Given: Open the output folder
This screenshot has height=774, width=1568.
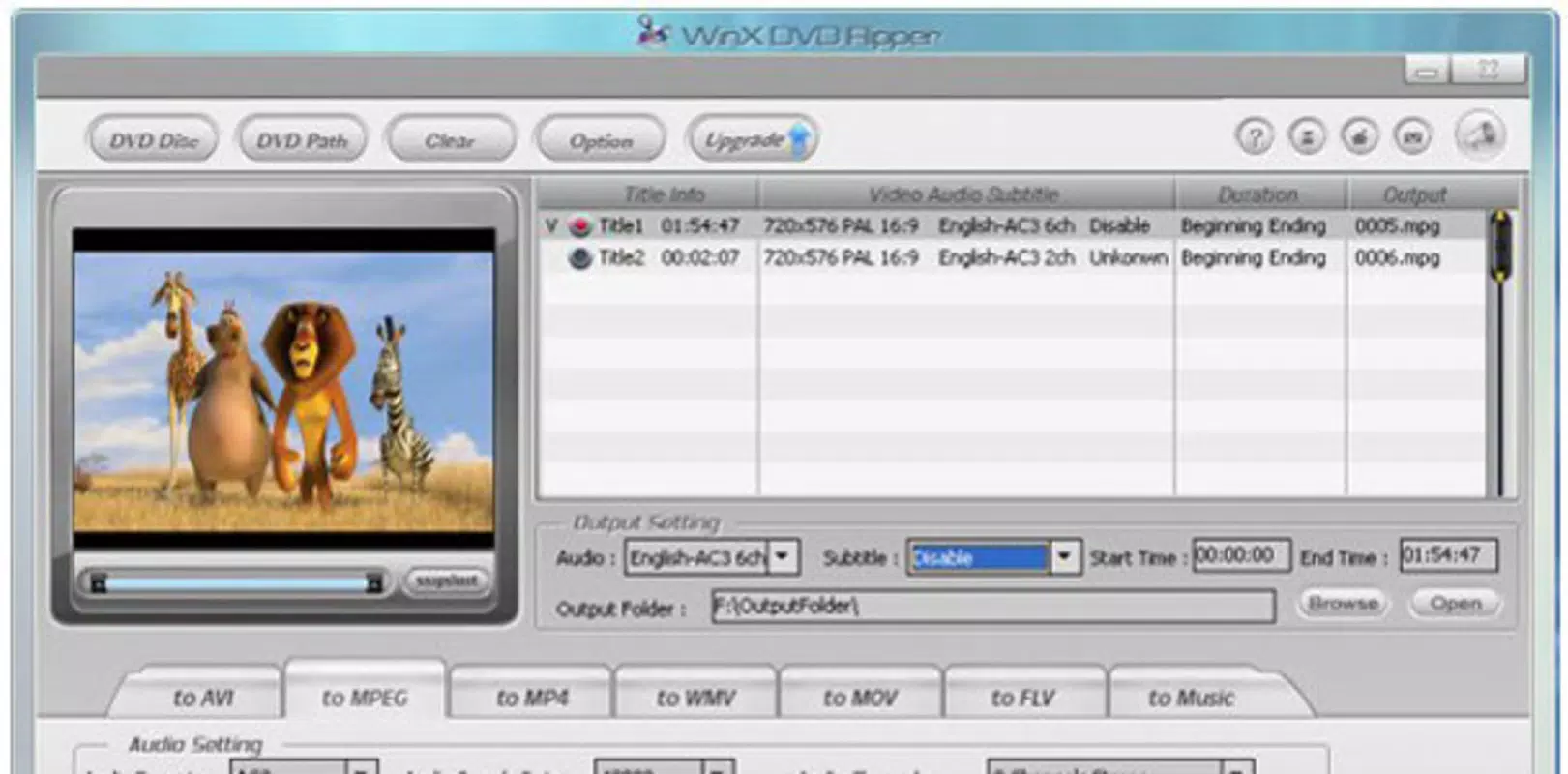Looking at the screenshot, I should [x=1455, y=604].
